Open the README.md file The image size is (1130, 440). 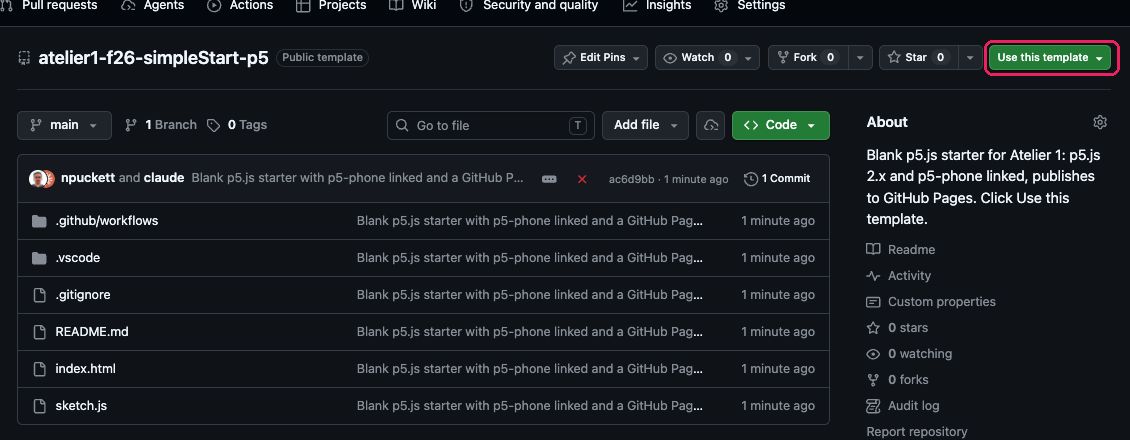92,332
